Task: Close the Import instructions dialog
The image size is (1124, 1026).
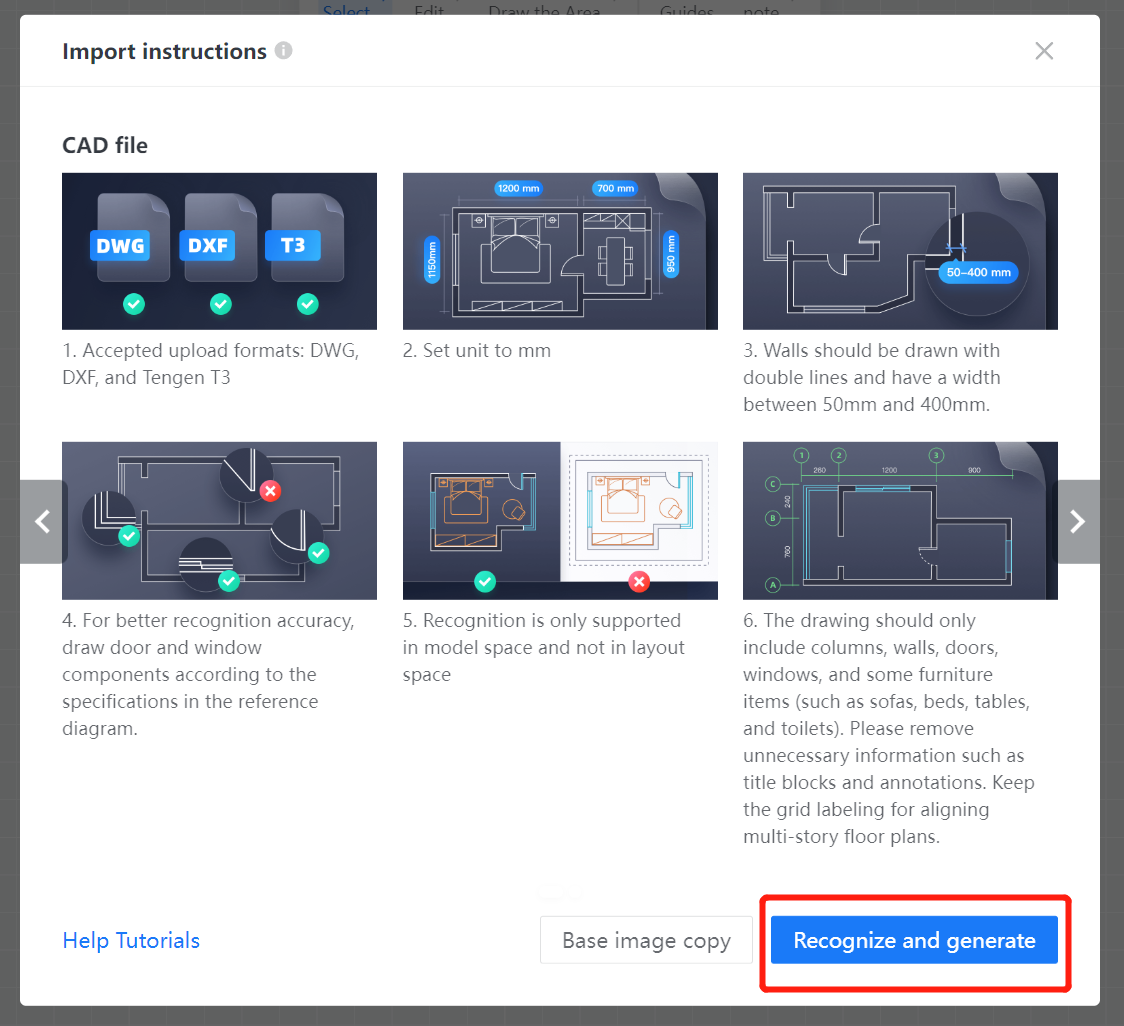Action: coord(1044,51)
